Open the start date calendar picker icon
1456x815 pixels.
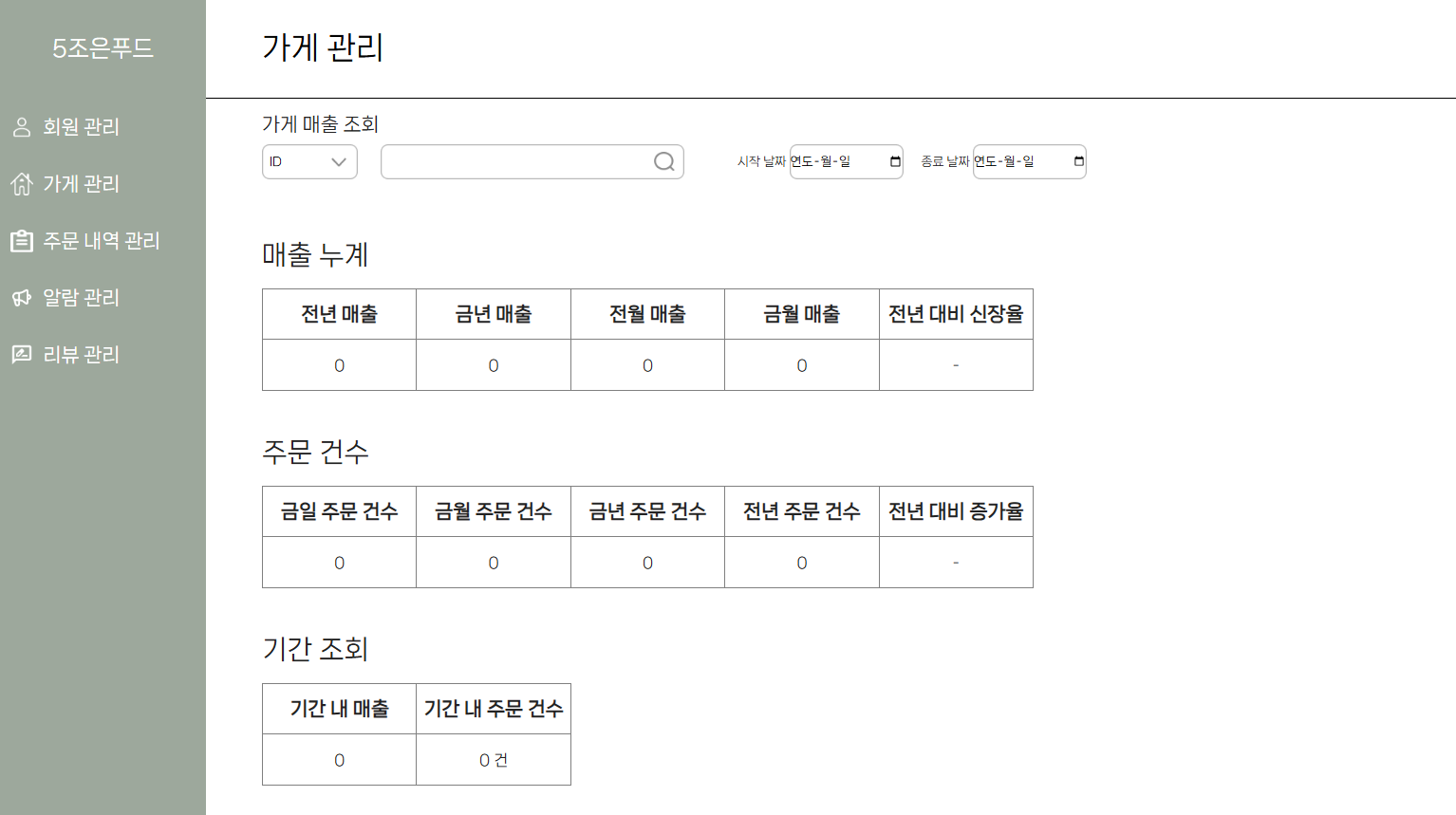[895, 161]
